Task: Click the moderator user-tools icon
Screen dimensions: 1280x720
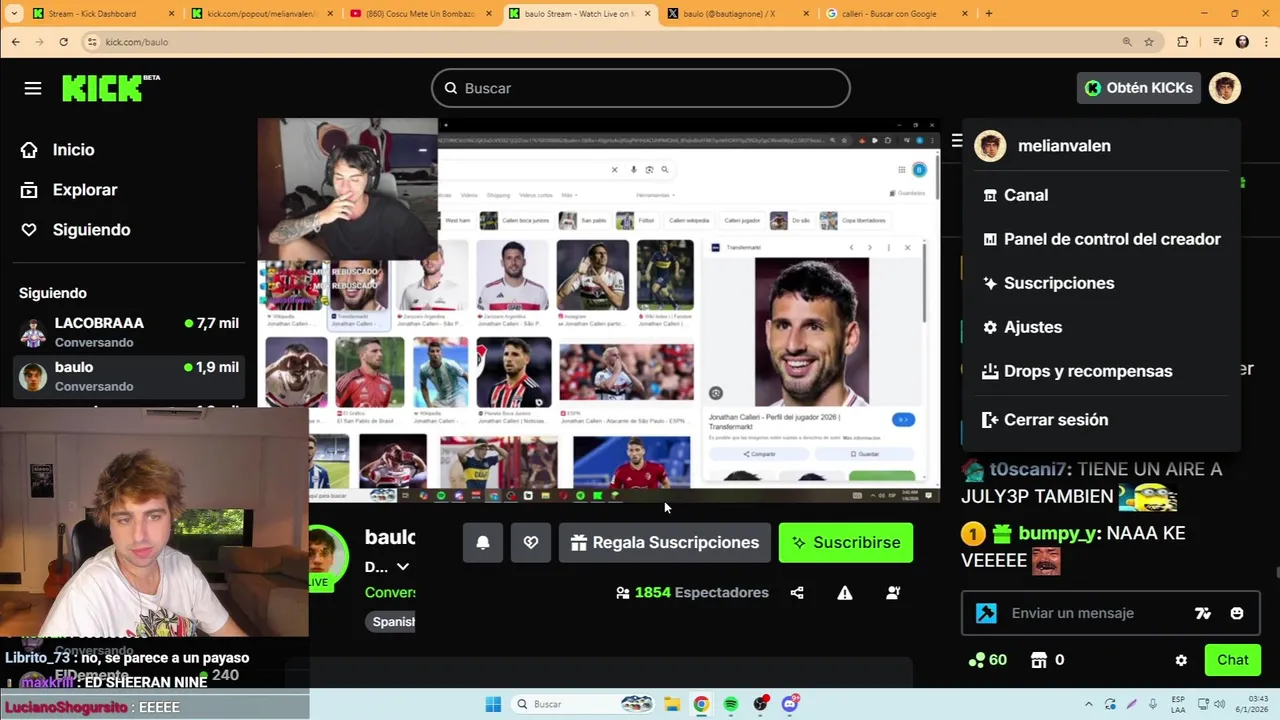Action: coord(893,593)
